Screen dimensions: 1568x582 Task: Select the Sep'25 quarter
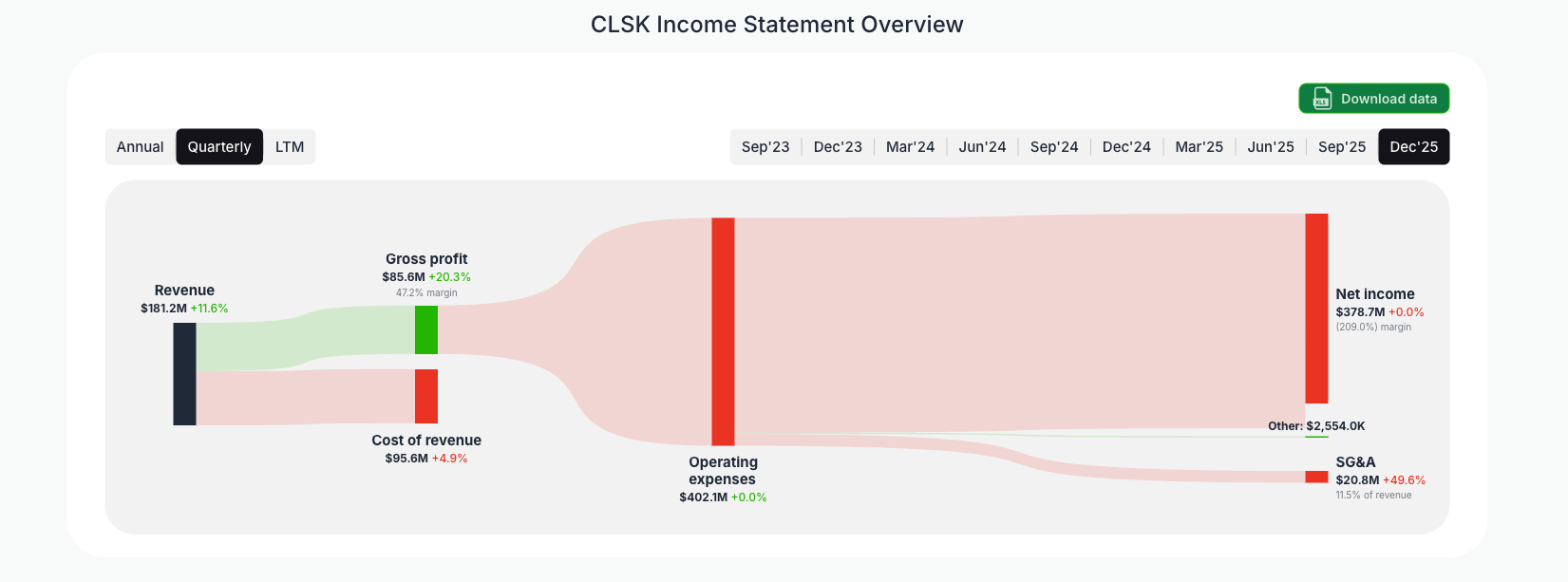(x=1341, y=146)
